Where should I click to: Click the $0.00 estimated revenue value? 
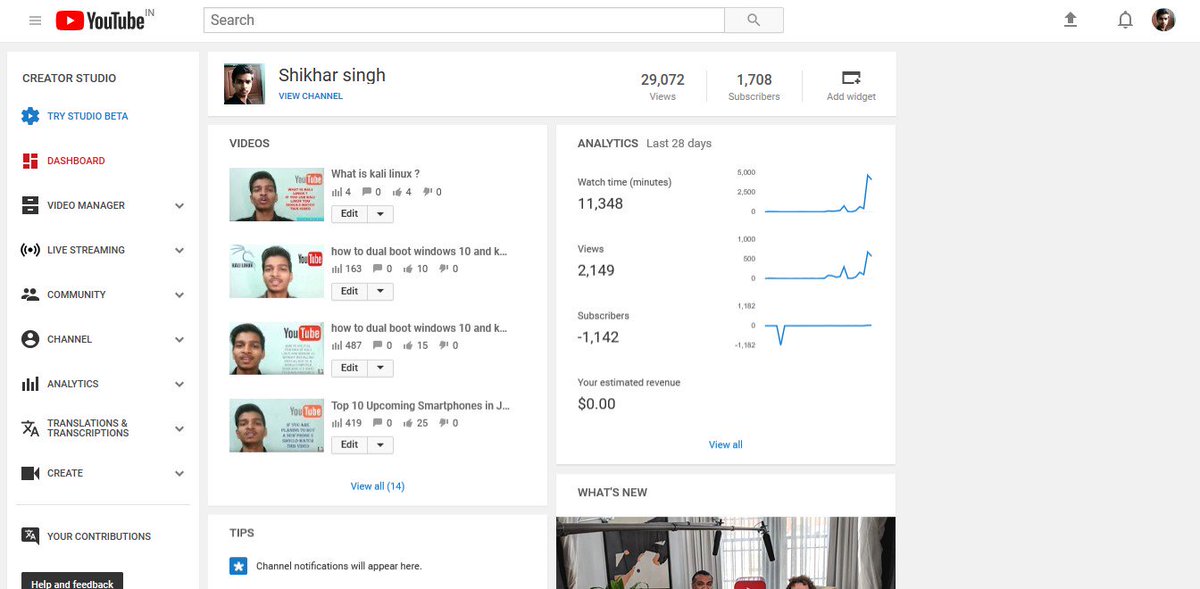coord(597,404)
